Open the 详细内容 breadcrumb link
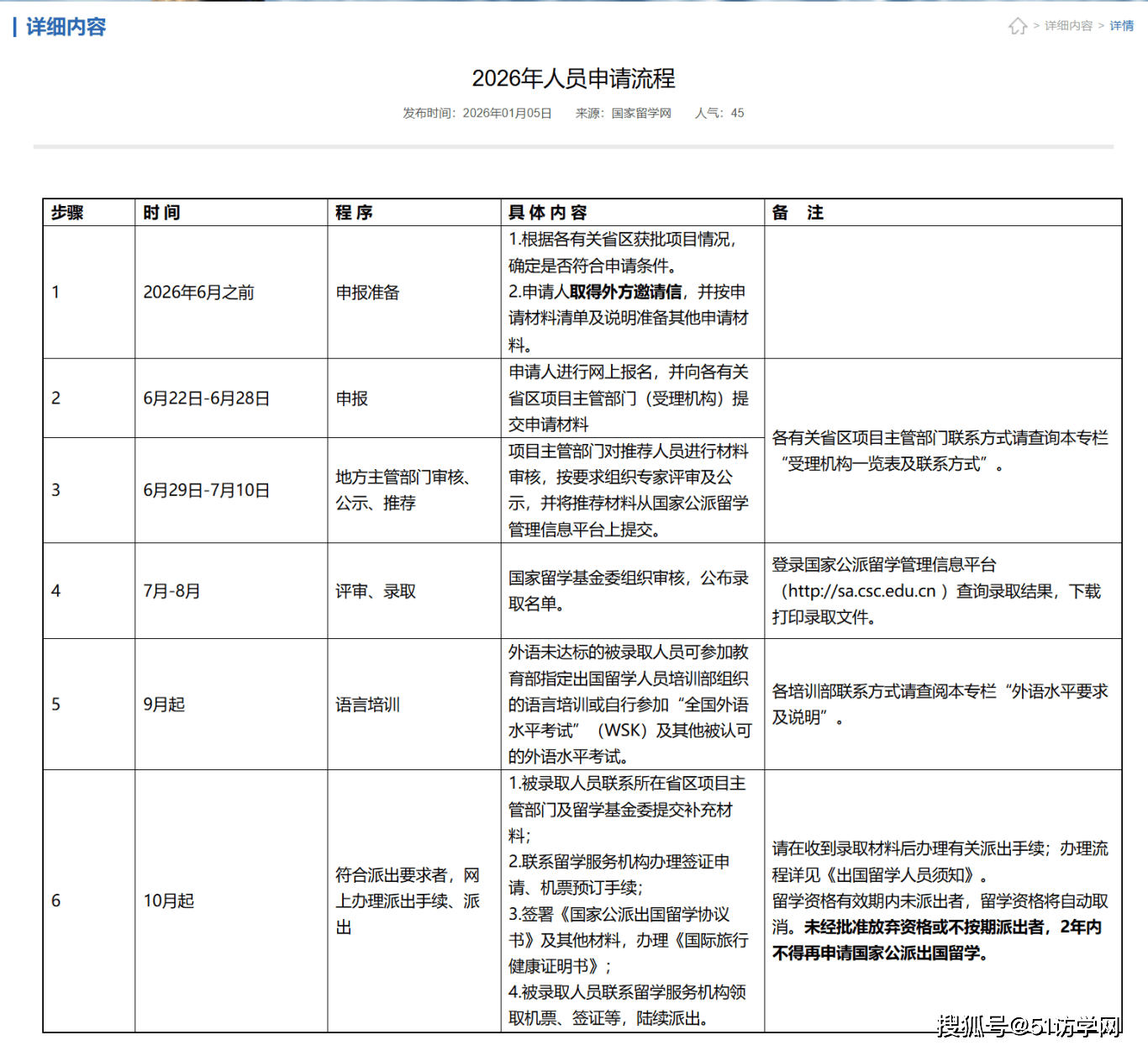The image size is (1148, 1051). [1068, 26]
